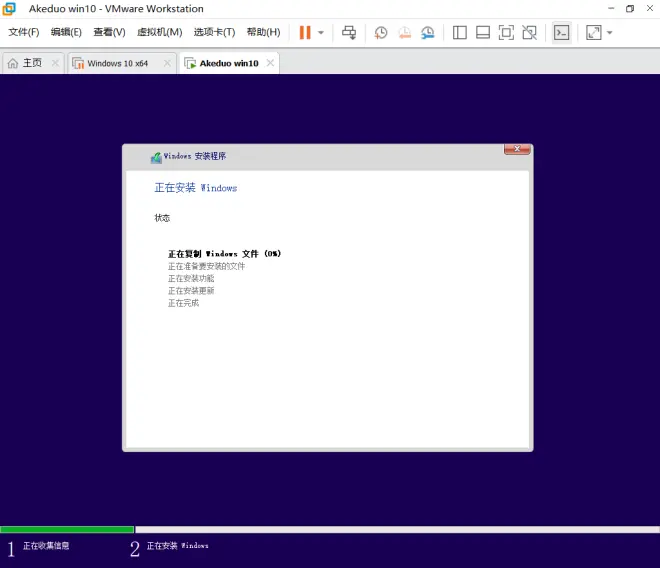Close the VMware Workstation window
Screen dimensions: 660x568
649,8
